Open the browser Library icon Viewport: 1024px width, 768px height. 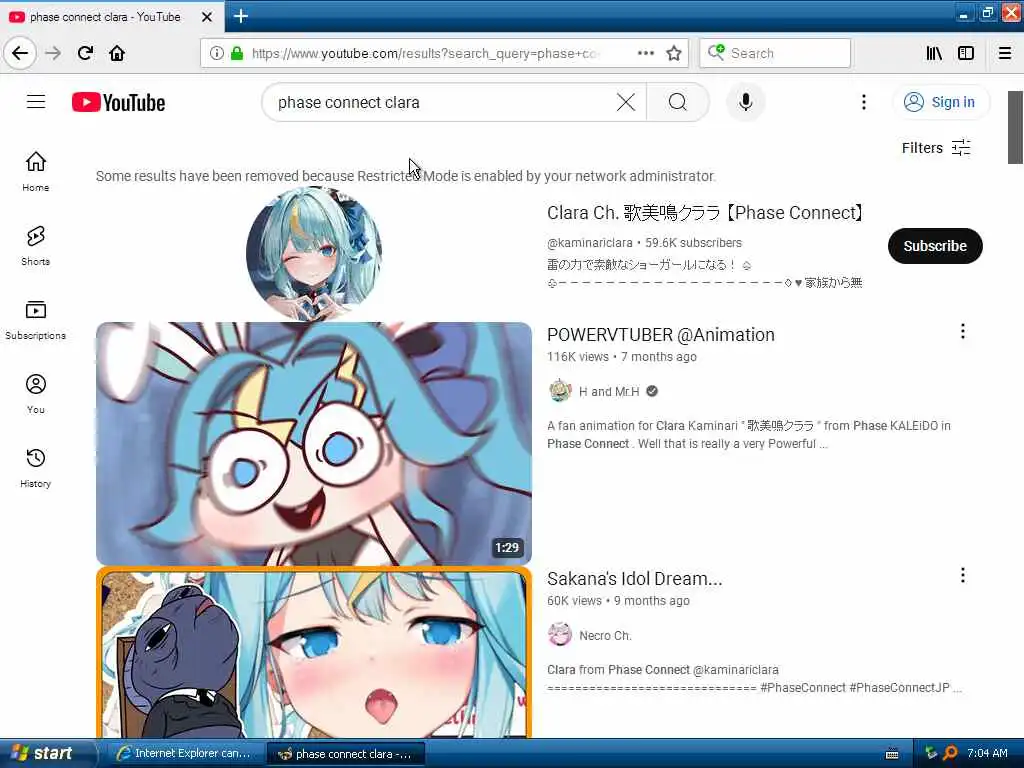coord(934,53)
